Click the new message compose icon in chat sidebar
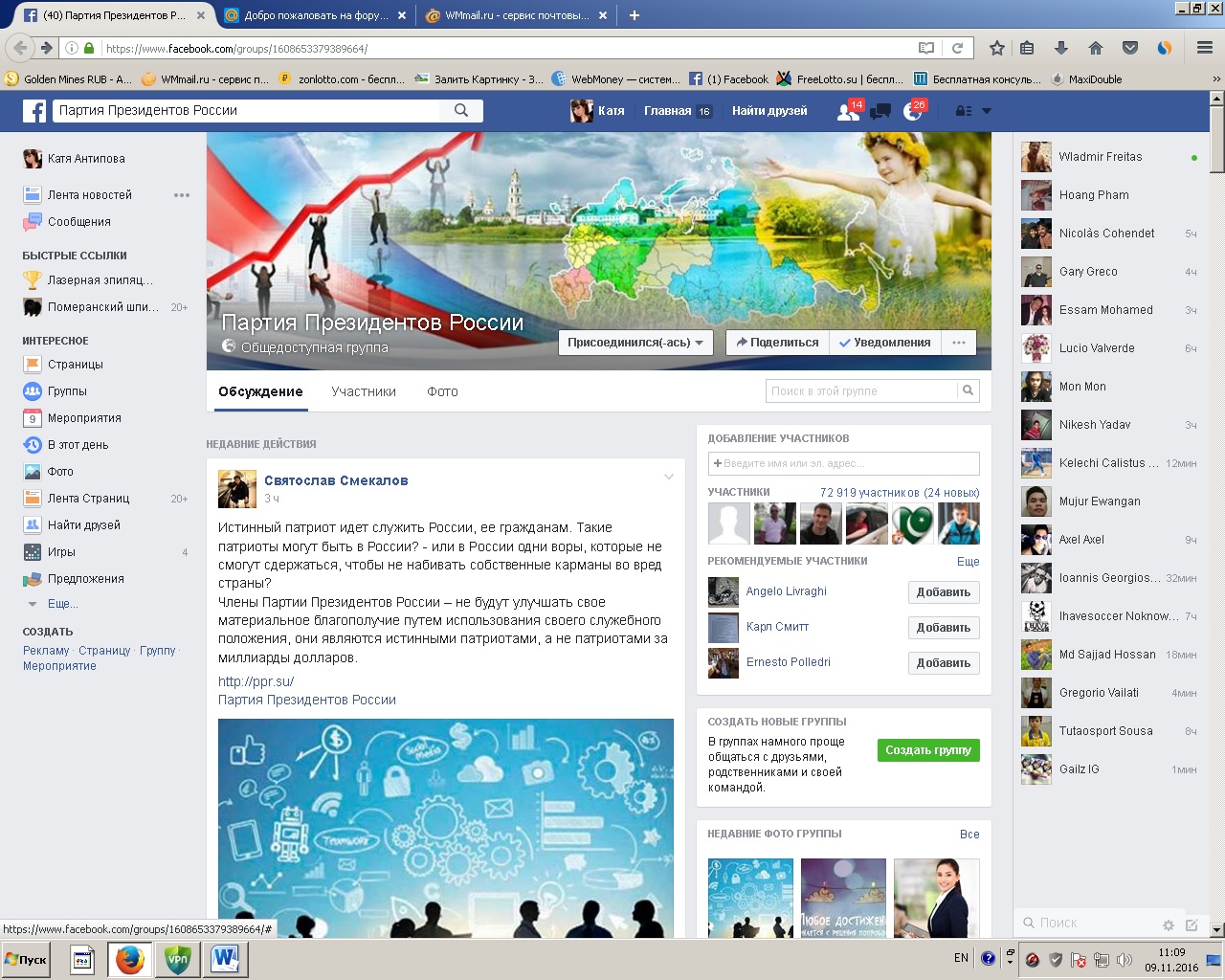Screen dimensions: 1225x980 (x=1192, y=924)
